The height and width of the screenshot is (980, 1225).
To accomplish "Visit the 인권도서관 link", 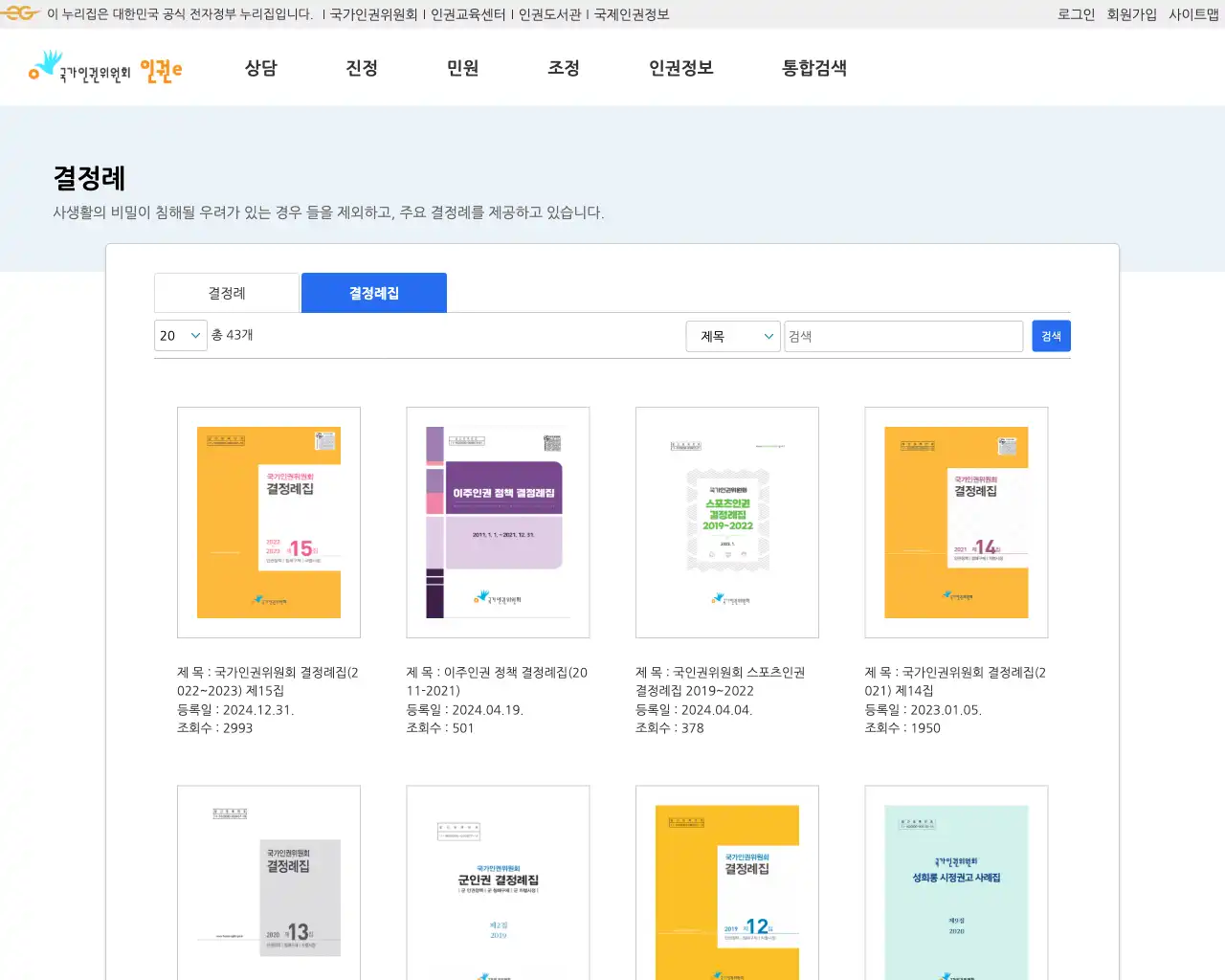I will click(555, 14).
